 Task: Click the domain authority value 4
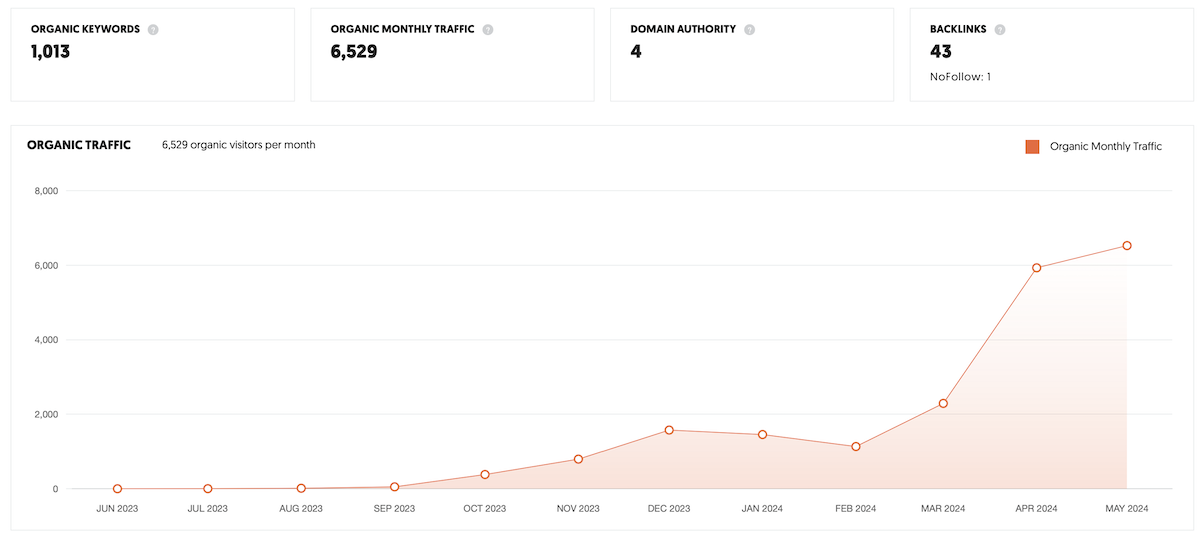636,51
